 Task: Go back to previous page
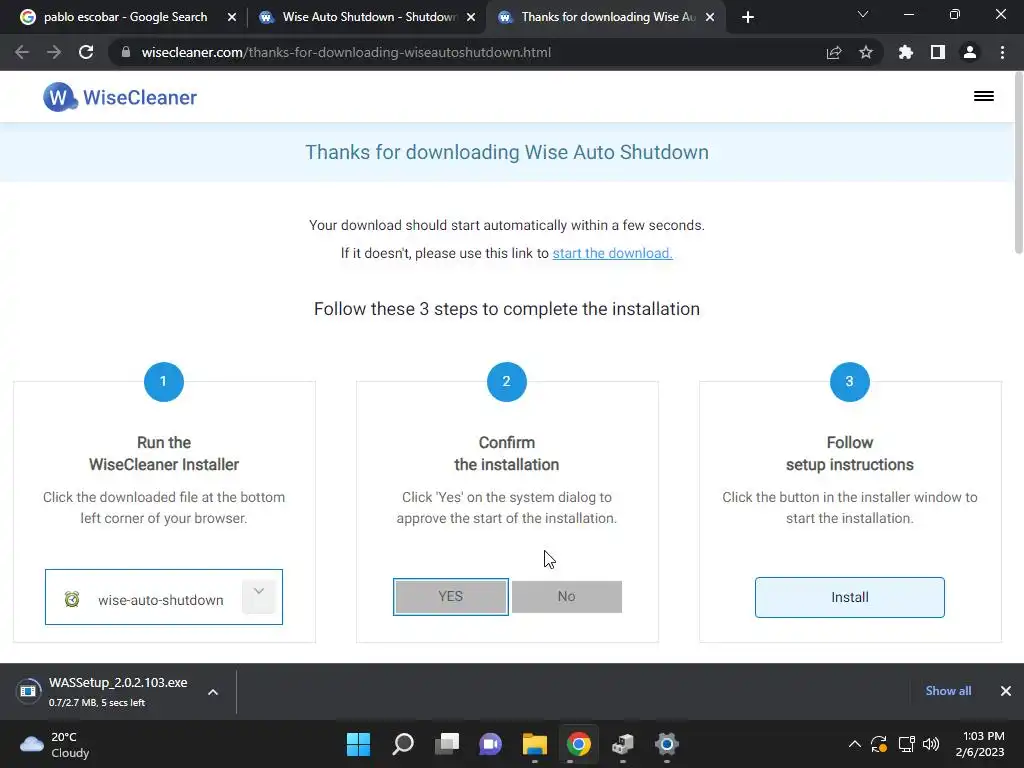pyautogui.click(x=22, y=52)
